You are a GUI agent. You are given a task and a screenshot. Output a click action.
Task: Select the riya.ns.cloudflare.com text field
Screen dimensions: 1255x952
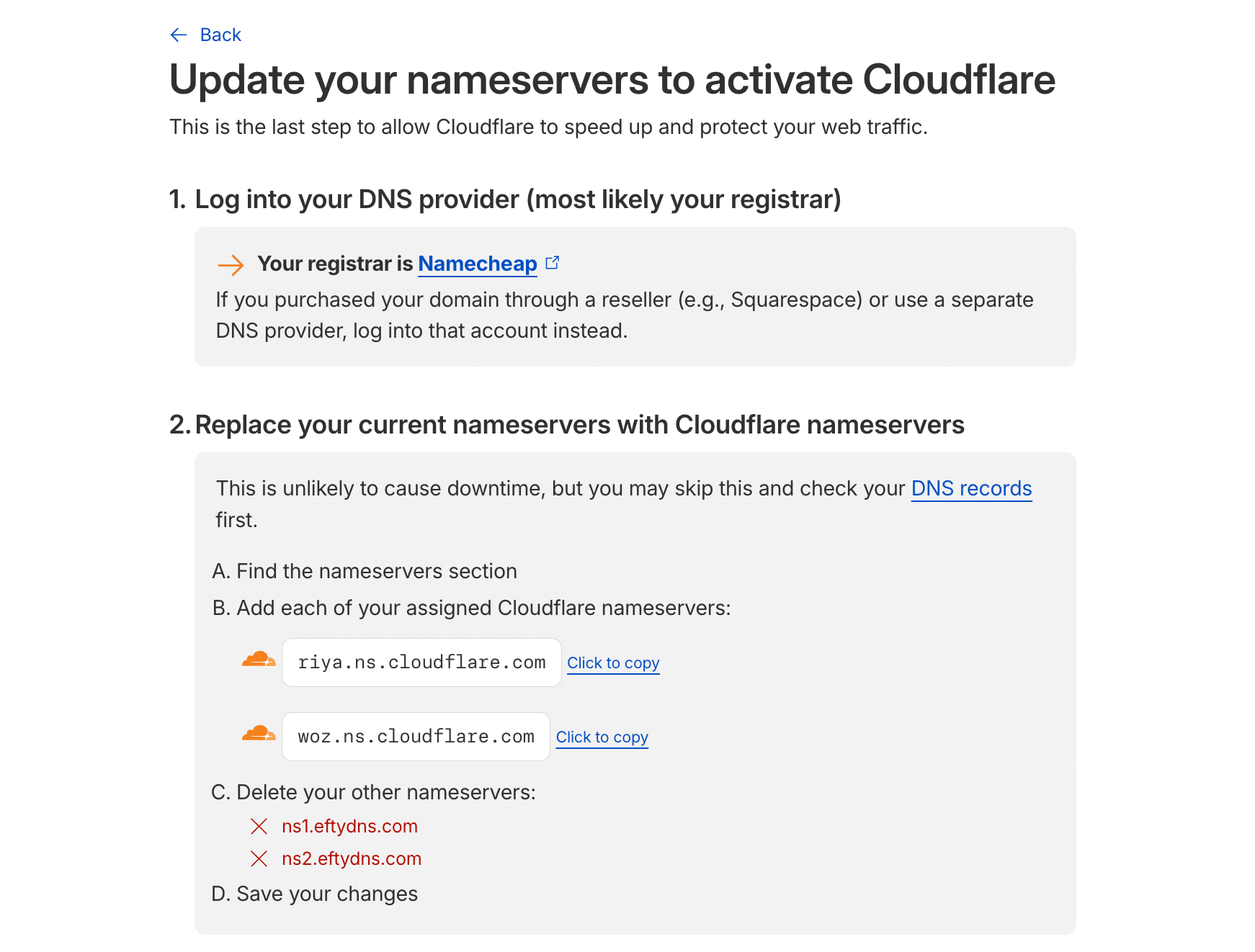click(x=421, y=662)
